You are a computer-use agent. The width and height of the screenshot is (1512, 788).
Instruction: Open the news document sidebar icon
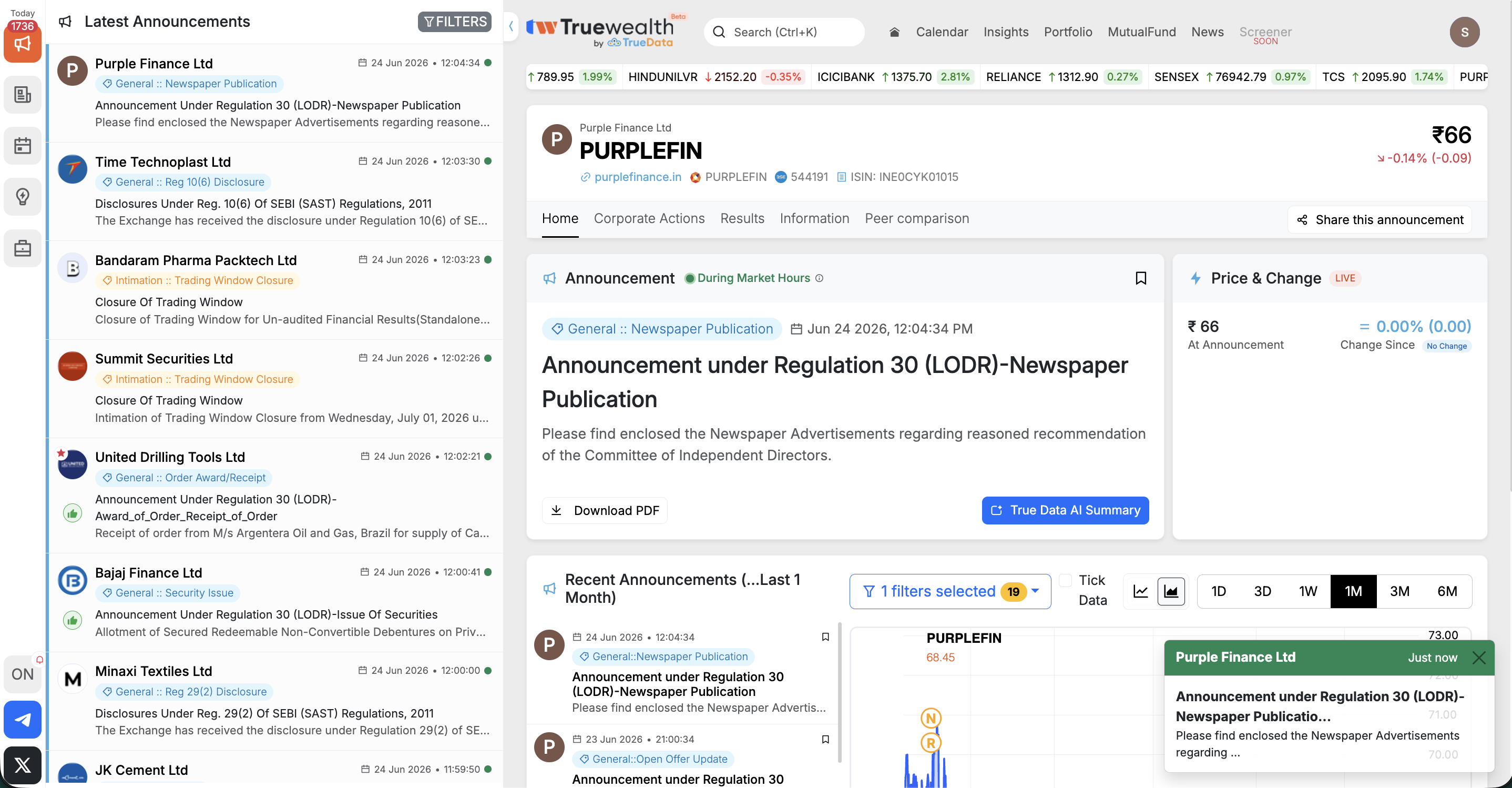point(22,95)
